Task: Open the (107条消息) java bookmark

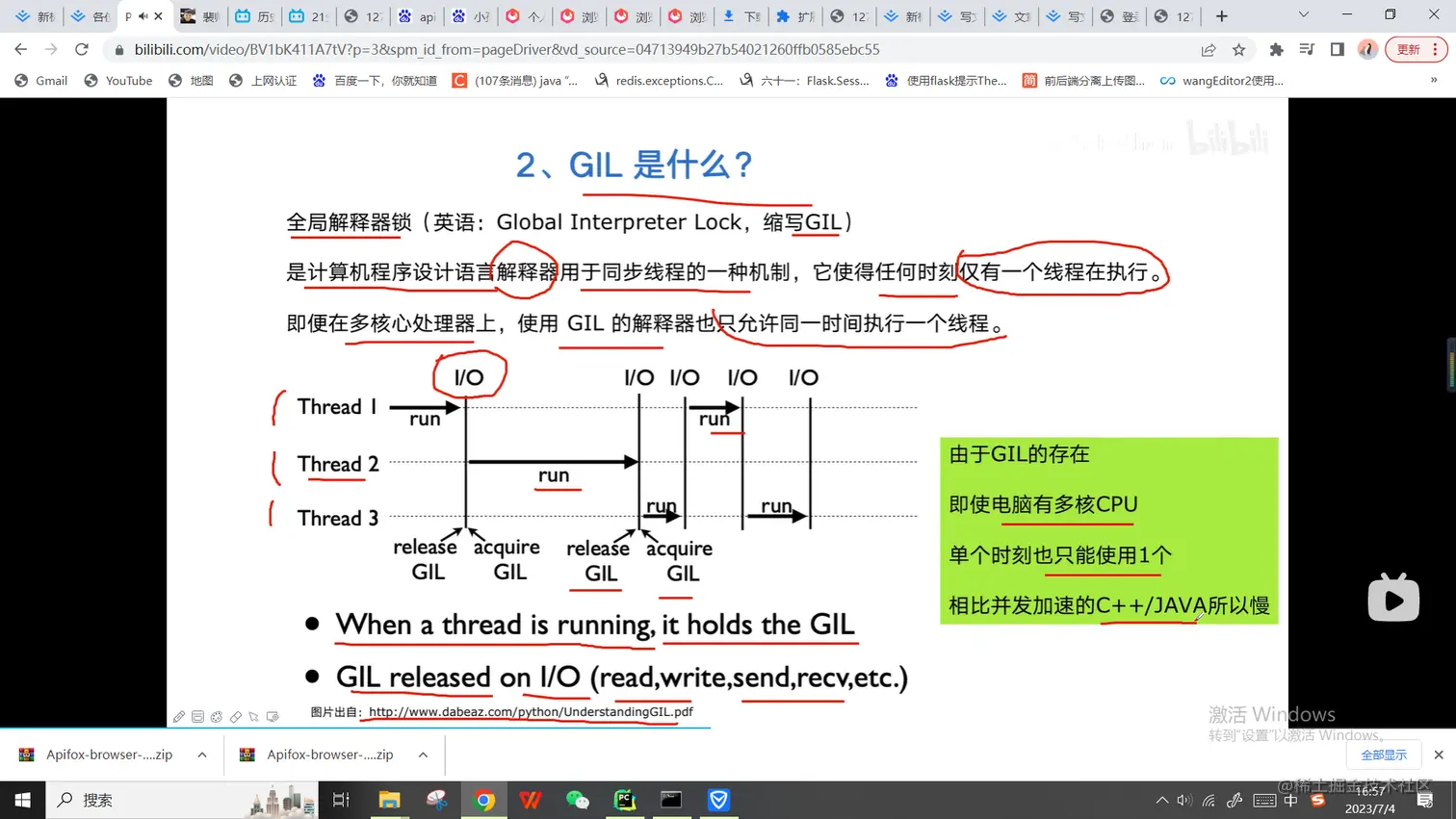Action: 515,81
